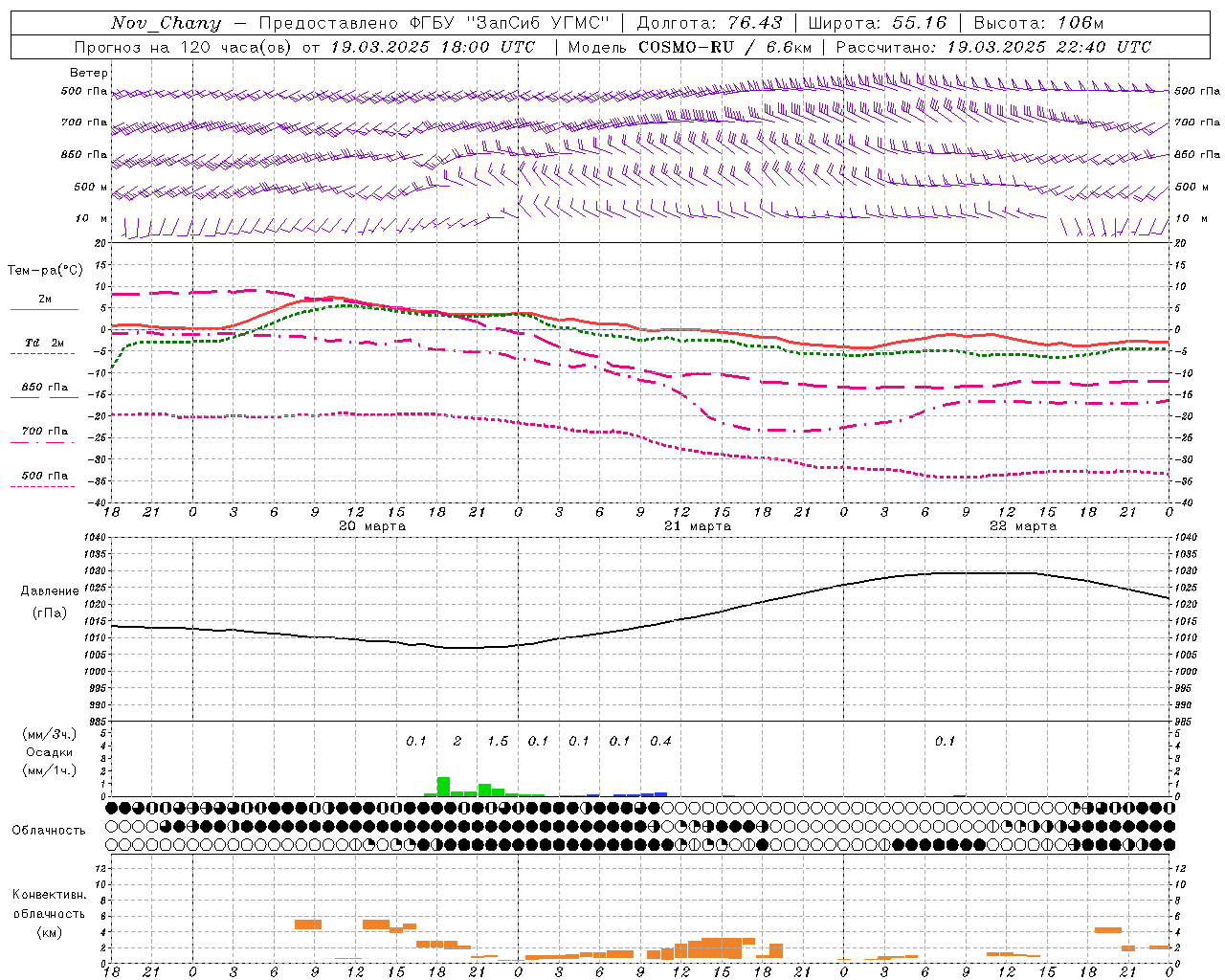Click the 'Осадки' precipitation label

click(50, 752)
